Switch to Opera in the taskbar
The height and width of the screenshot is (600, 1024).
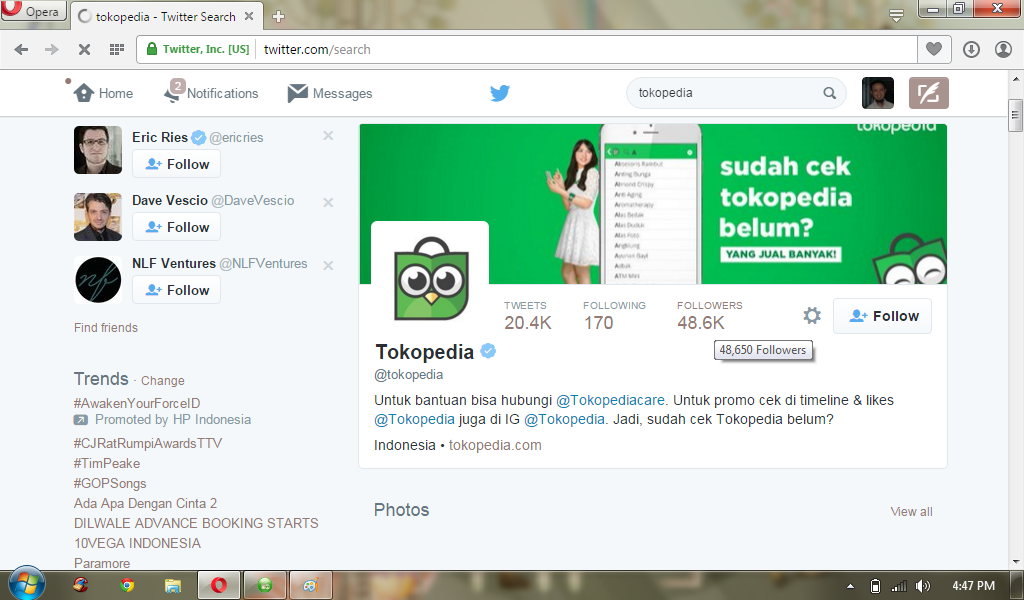click(219, 585)
